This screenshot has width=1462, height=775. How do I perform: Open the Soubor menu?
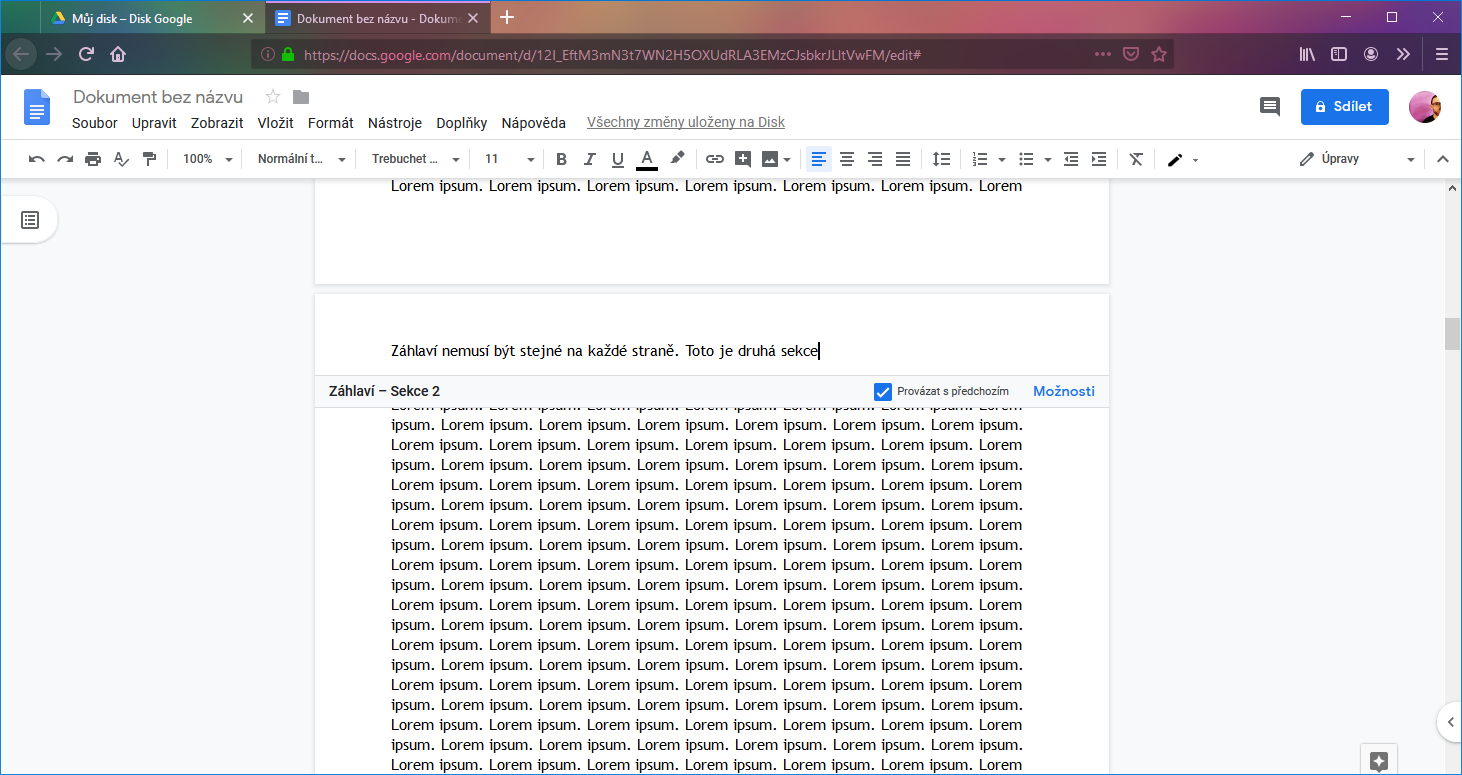tap(95, 123)
